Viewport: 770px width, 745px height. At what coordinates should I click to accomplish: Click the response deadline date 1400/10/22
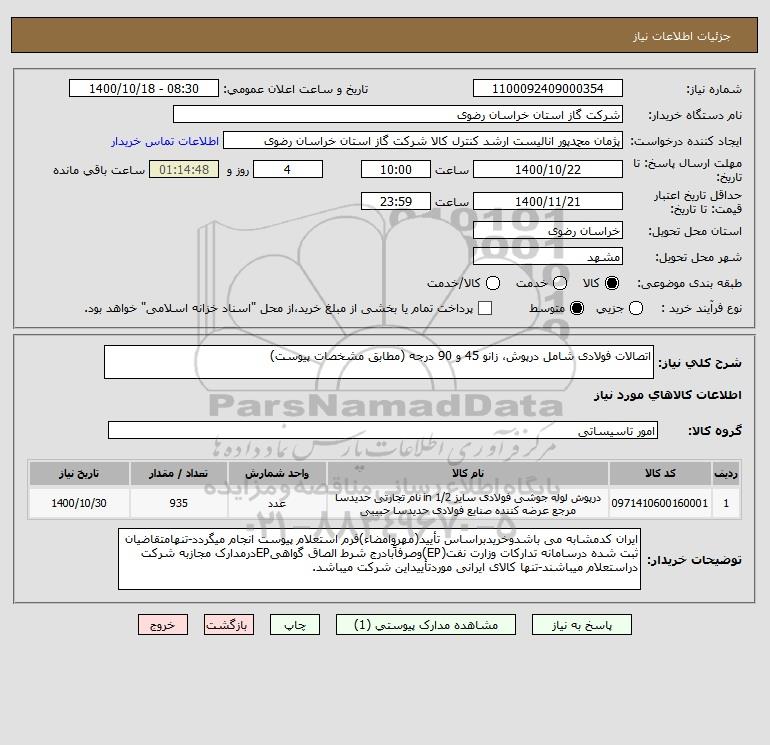click(x=548, y=169)
